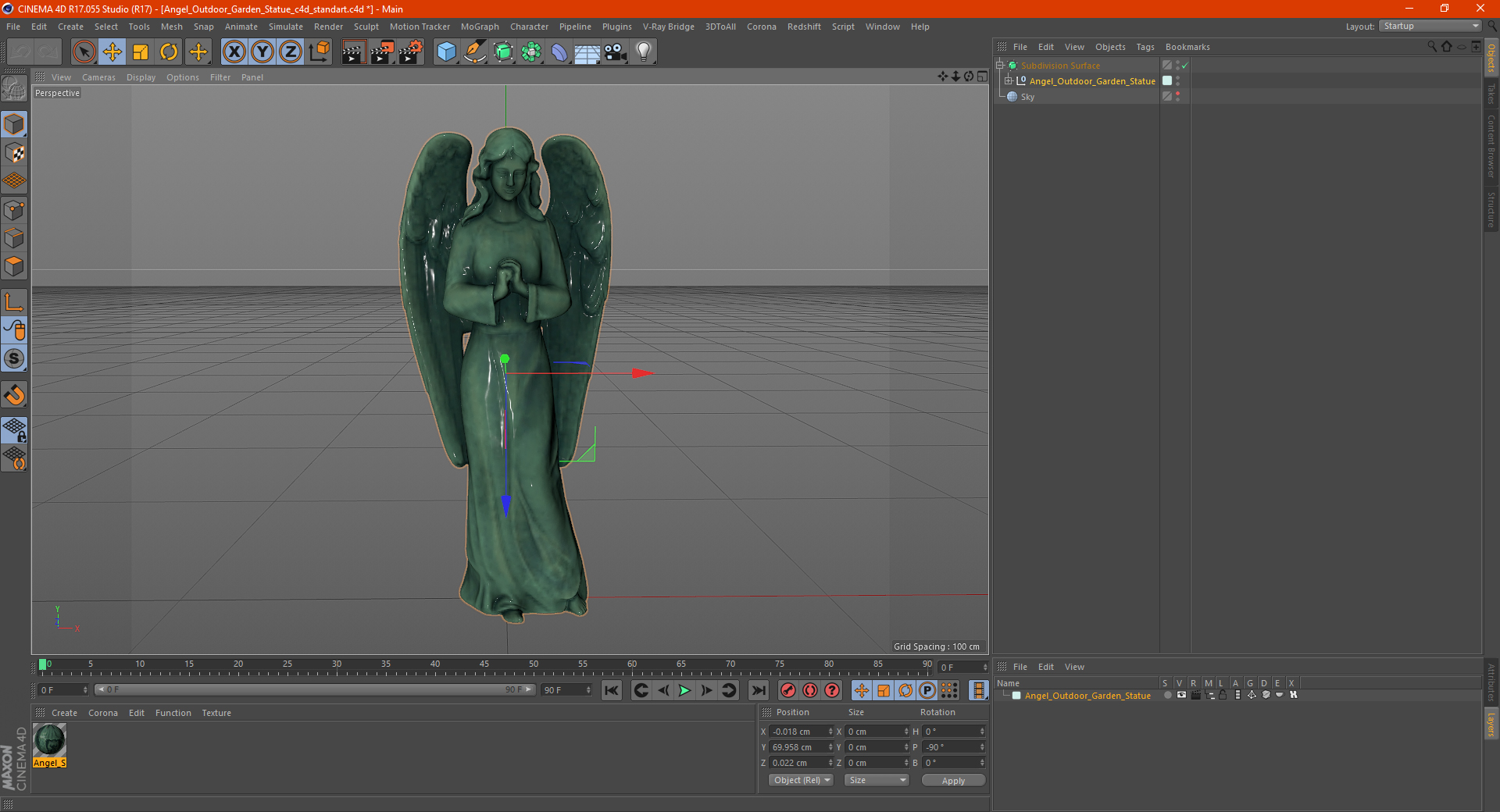Open the MoGraph menu

(x=480, y=27)
